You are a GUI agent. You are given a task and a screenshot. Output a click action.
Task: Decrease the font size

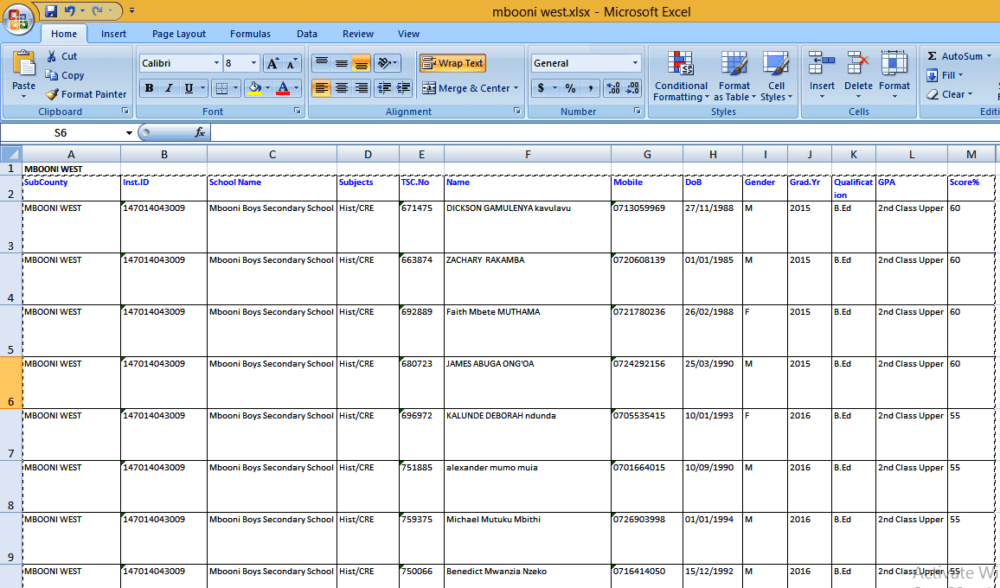[x=291, y=63]
